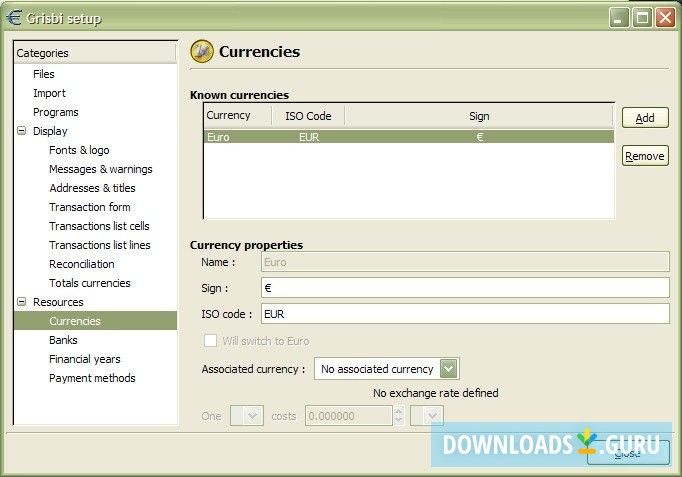
Task: Collapse the Display tree node
Action: 21,130
